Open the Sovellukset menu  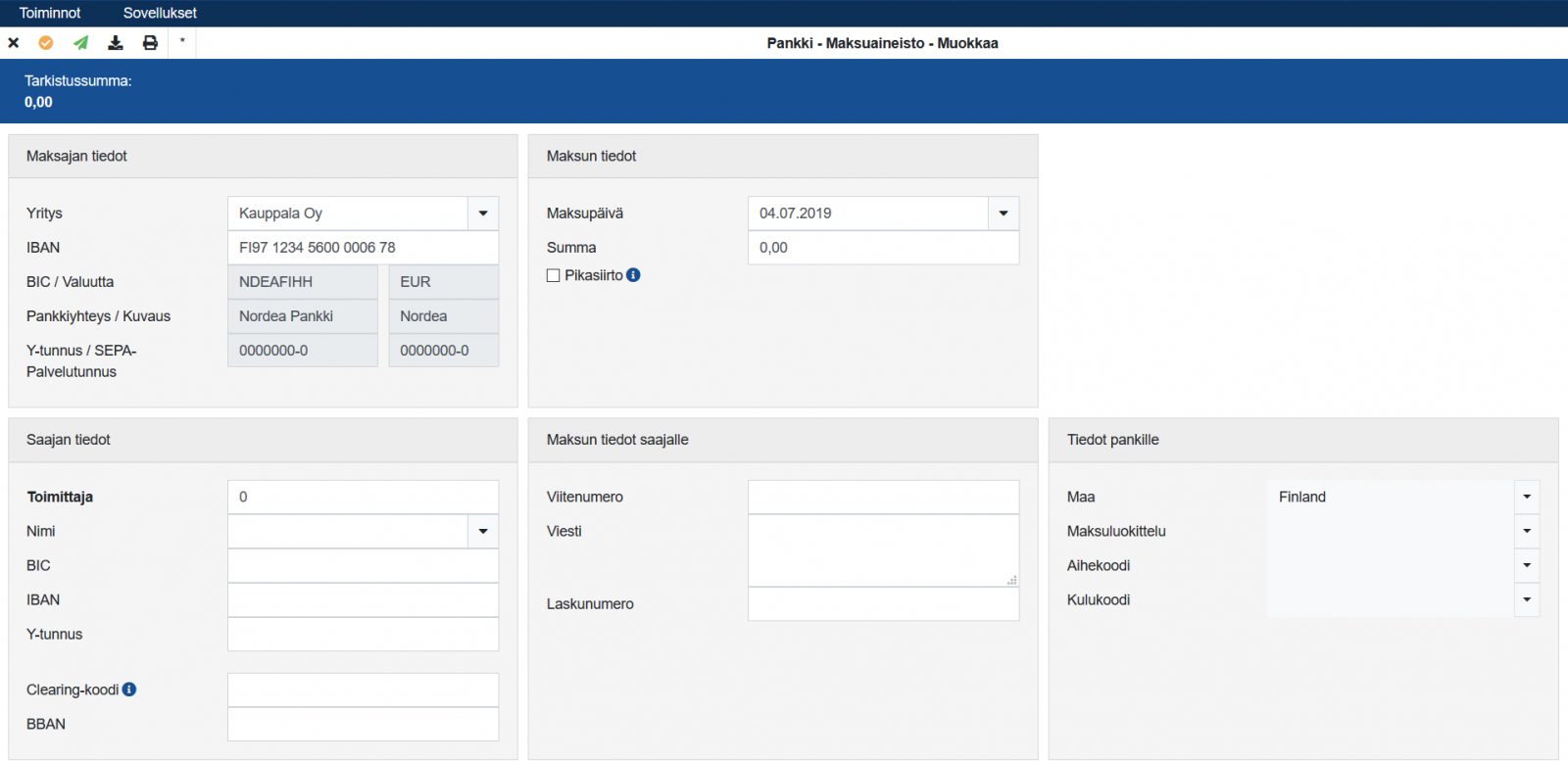(160, 13)
